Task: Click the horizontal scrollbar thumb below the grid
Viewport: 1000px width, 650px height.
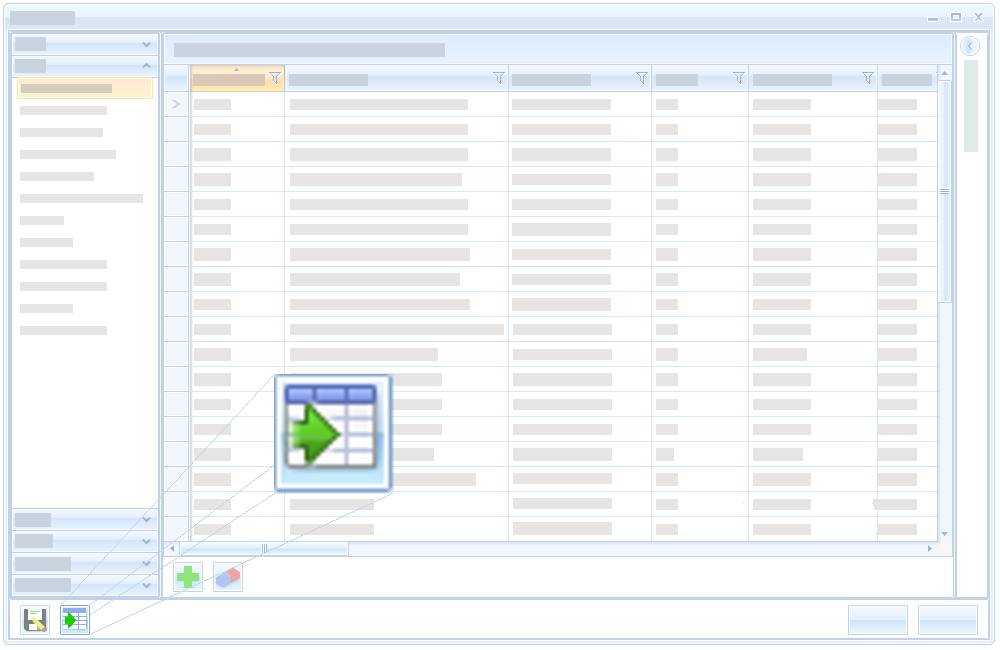Action: (x=264, y=549)
